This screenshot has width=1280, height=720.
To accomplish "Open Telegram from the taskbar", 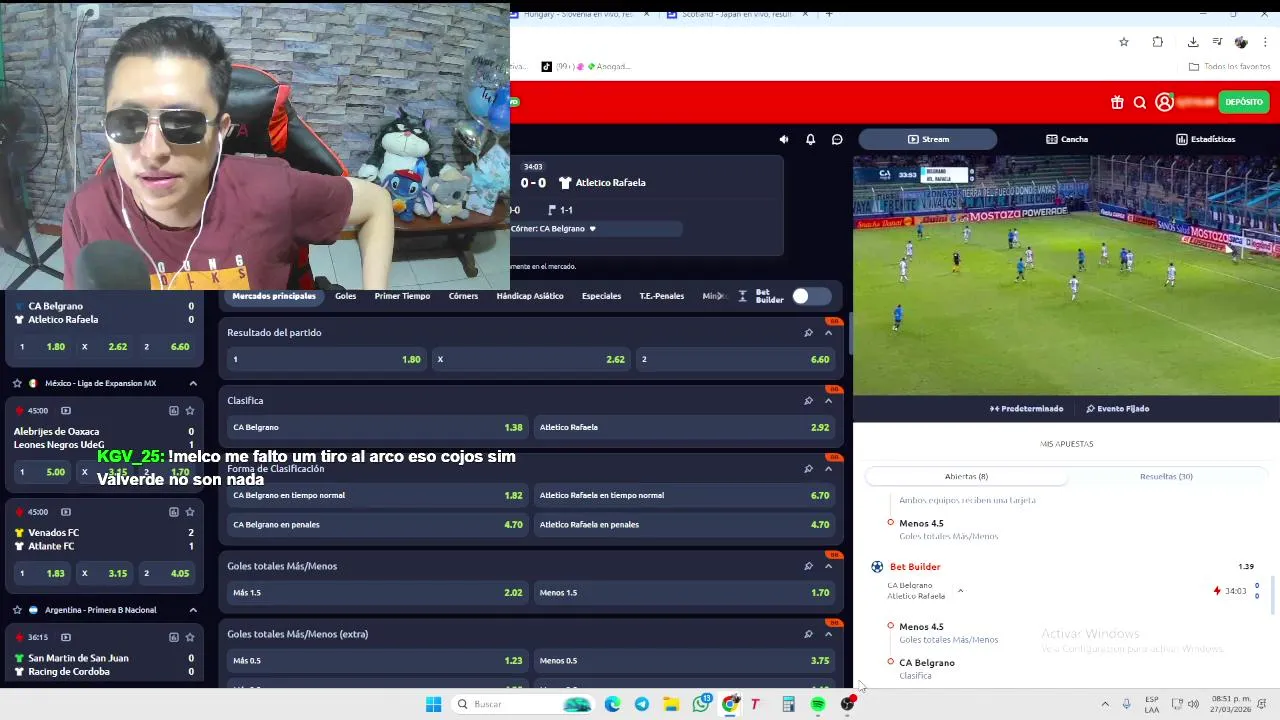I will click(642, 704).
